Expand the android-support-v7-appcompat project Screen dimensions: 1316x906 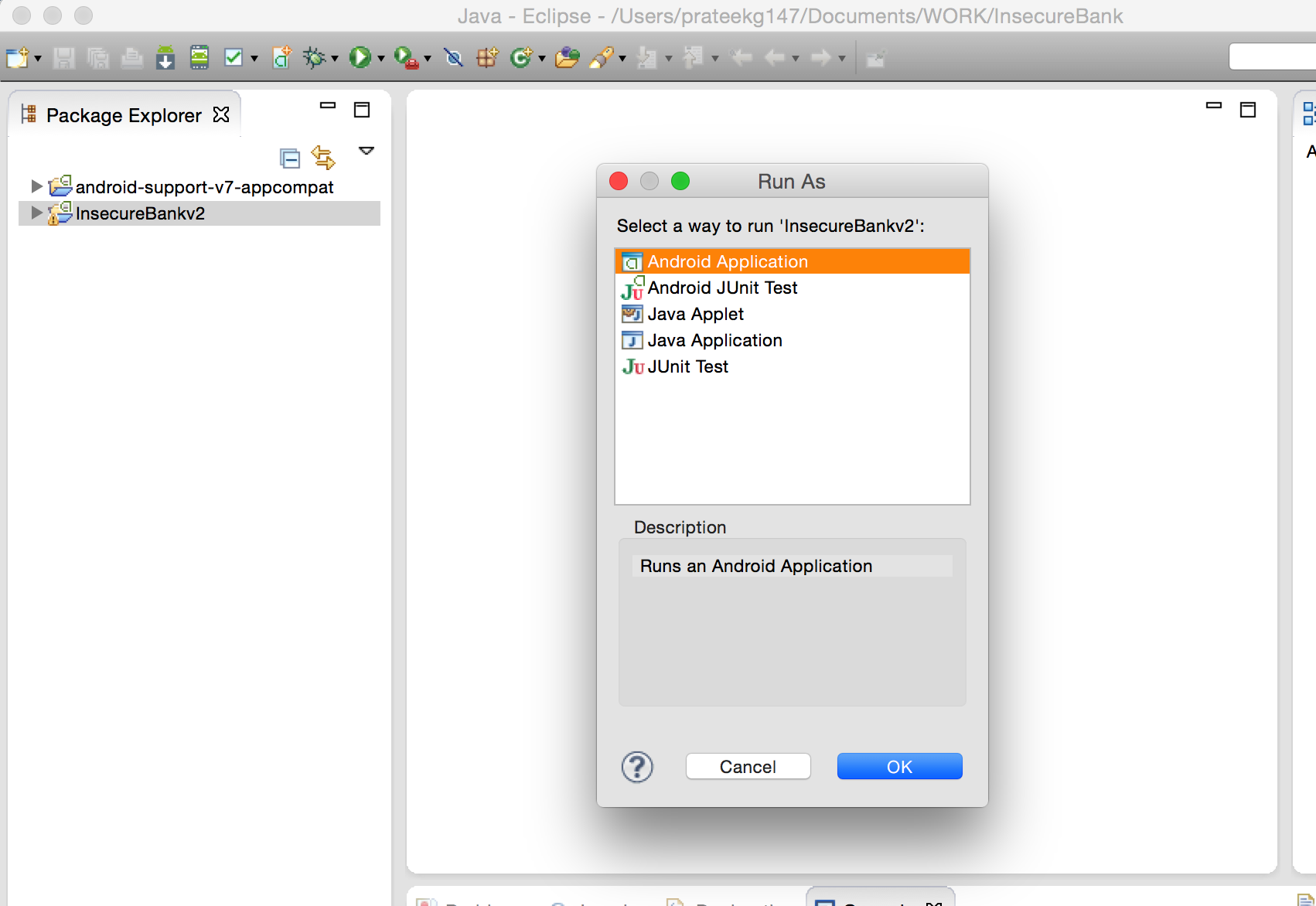pos(36,186)
